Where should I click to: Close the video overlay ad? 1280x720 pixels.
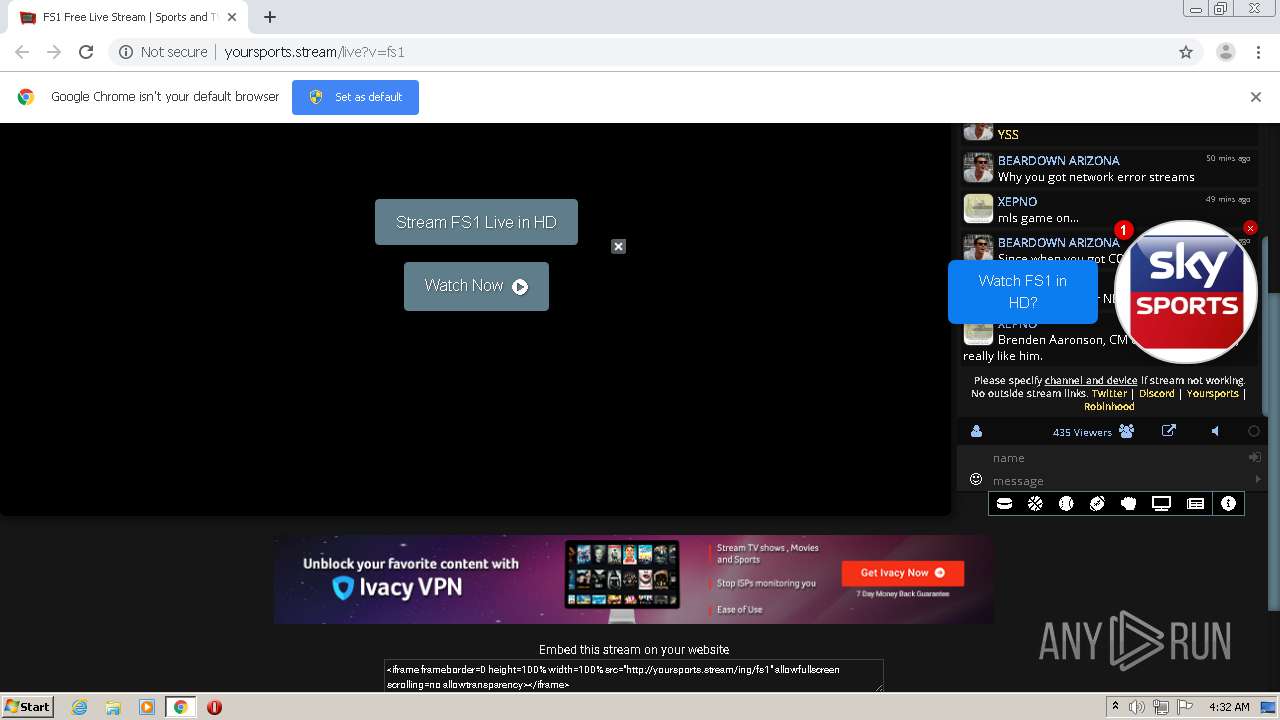pos(618,246)
